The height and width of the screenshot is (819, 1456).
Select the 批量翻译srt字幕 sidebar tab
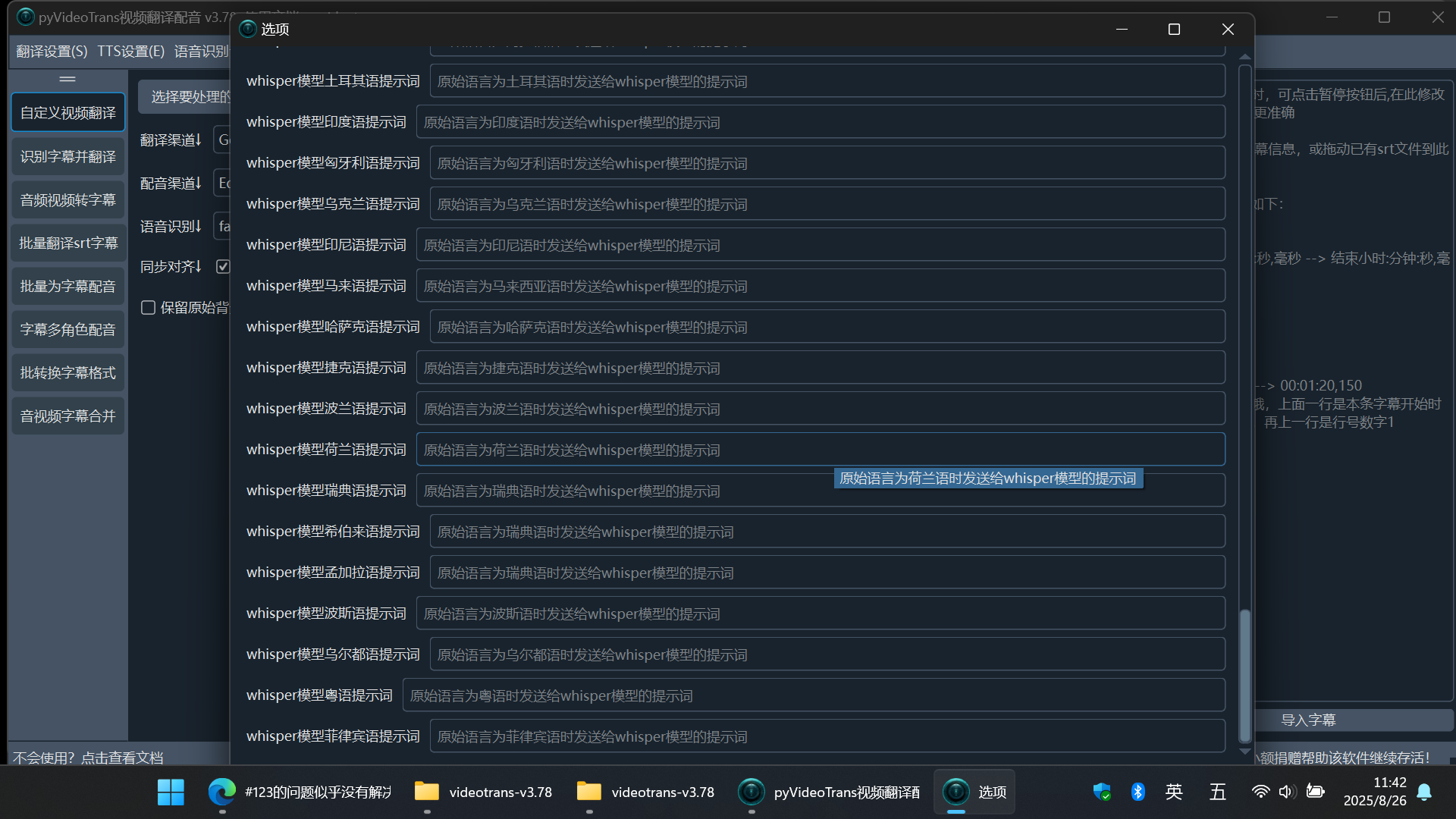click(68, 243)
